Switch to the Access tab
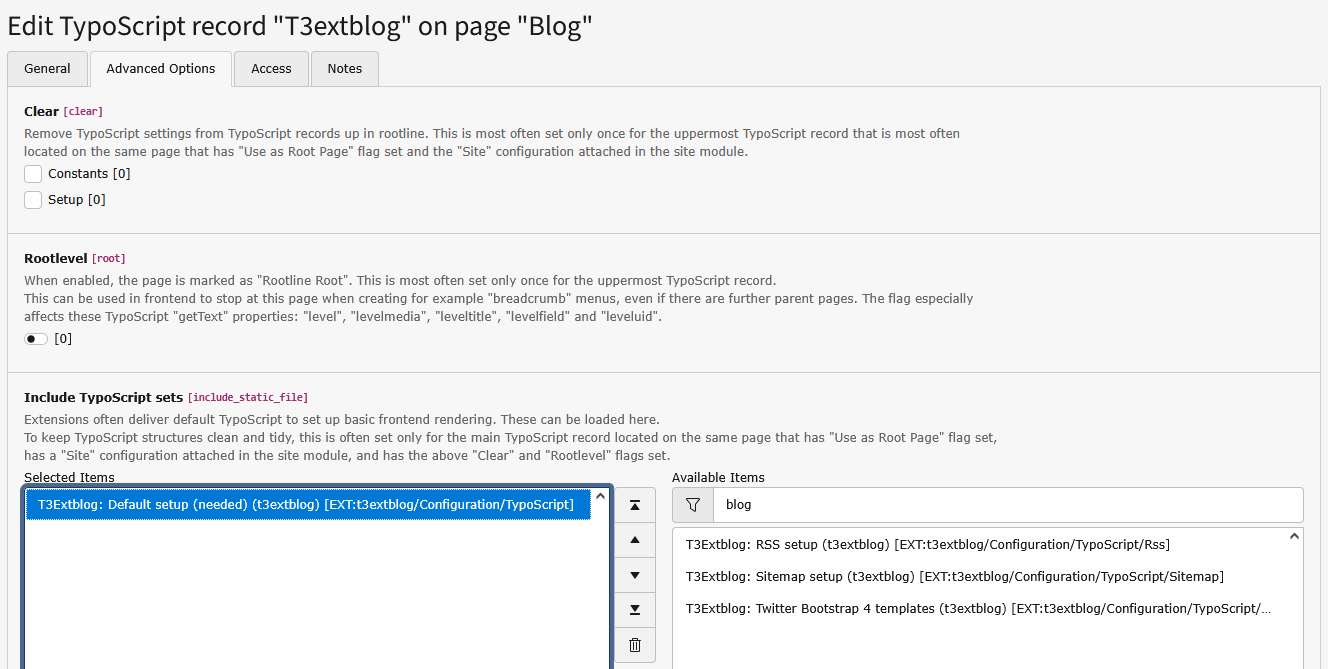 point(271,69)
